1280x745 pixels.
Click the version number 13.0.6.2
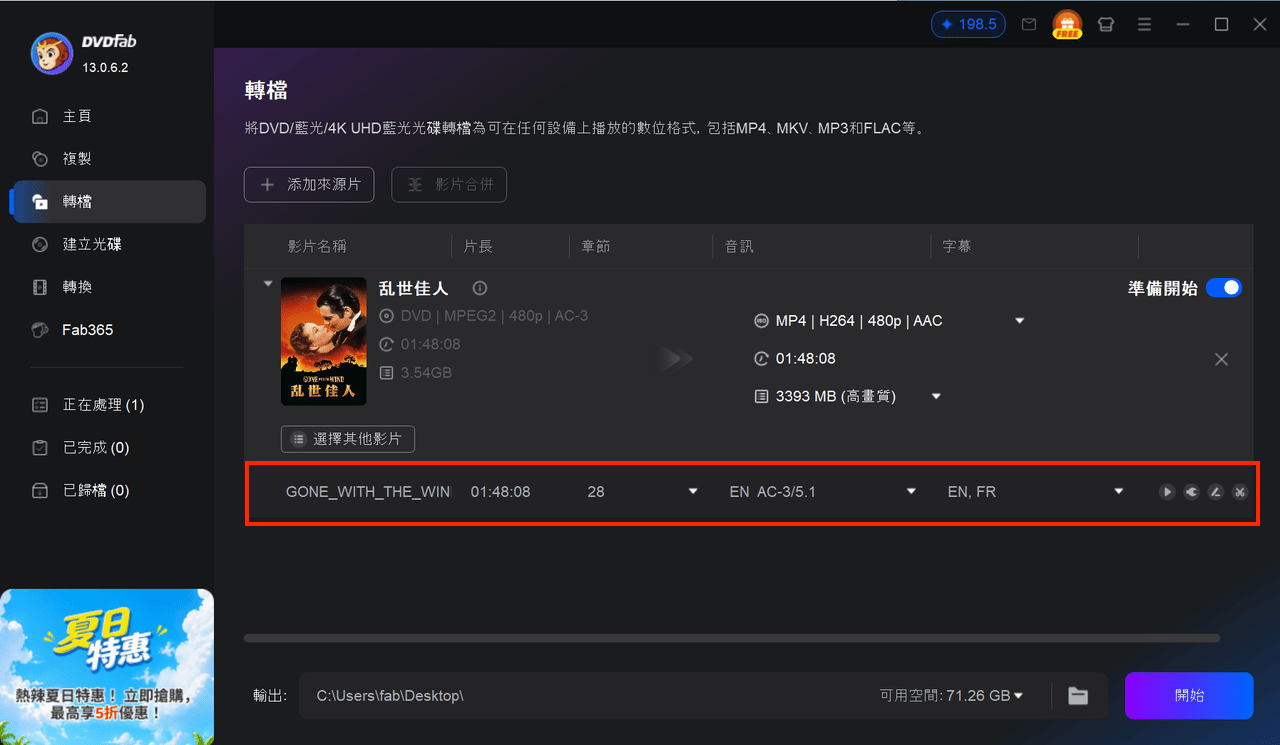pyautogui.click(x=105, y=68)
